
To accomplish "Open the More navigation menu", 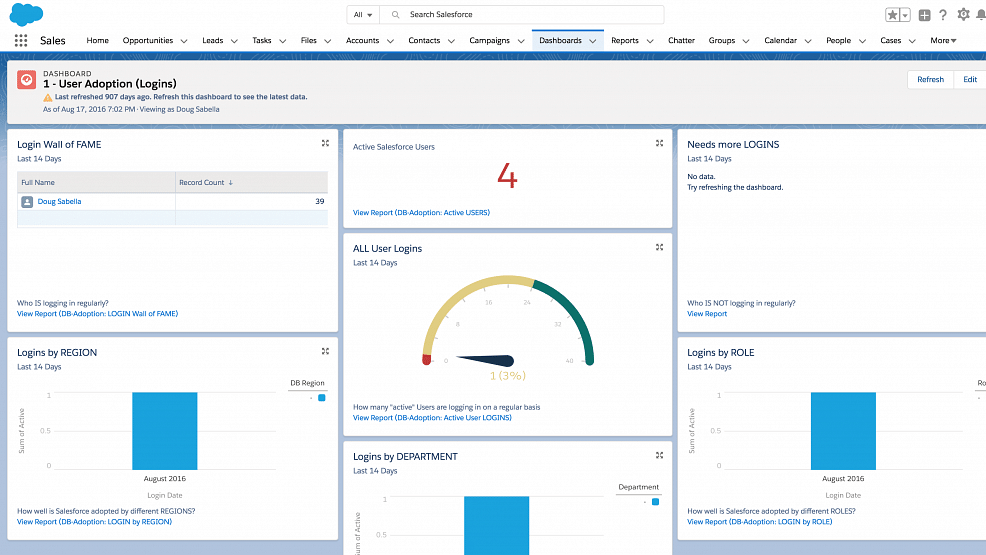I will tap(943, 40).
